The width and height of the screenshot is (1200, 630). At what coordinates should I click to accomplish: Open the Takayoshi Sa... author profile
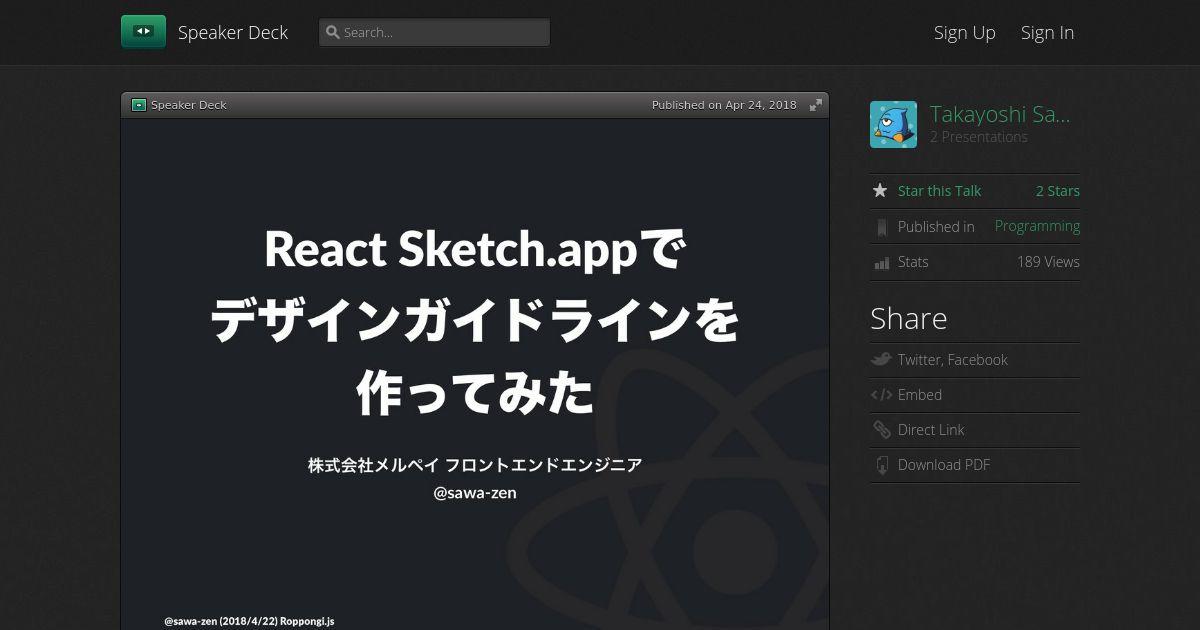pyautogui.click(x=1000, y=114)
